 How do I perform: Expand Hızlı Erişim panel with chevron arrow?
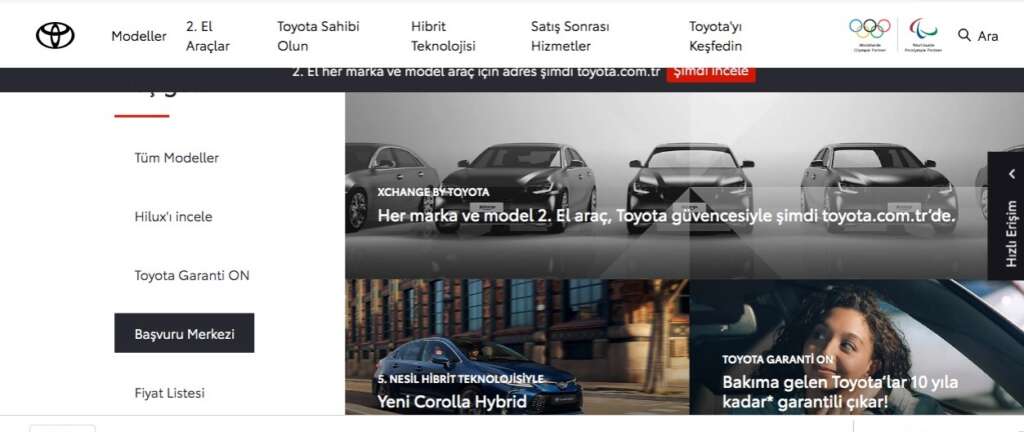[x=1012, y=174]
